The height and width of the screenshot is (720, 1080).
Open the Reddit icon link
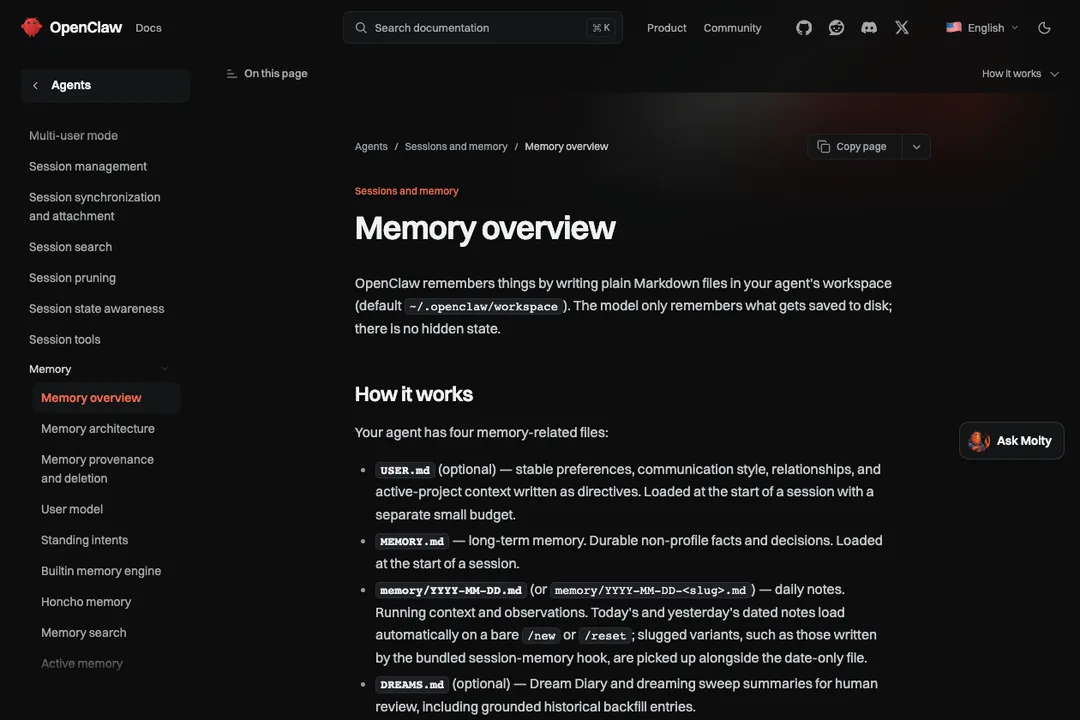click(x=836, y=28)
